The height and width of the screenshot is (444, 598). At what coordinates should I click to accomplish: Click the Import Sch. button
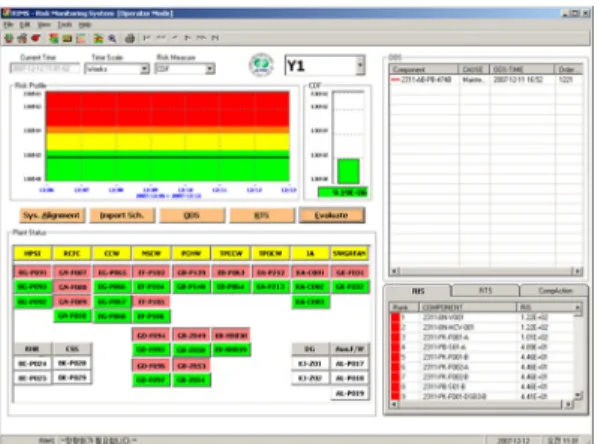(122, 216)
